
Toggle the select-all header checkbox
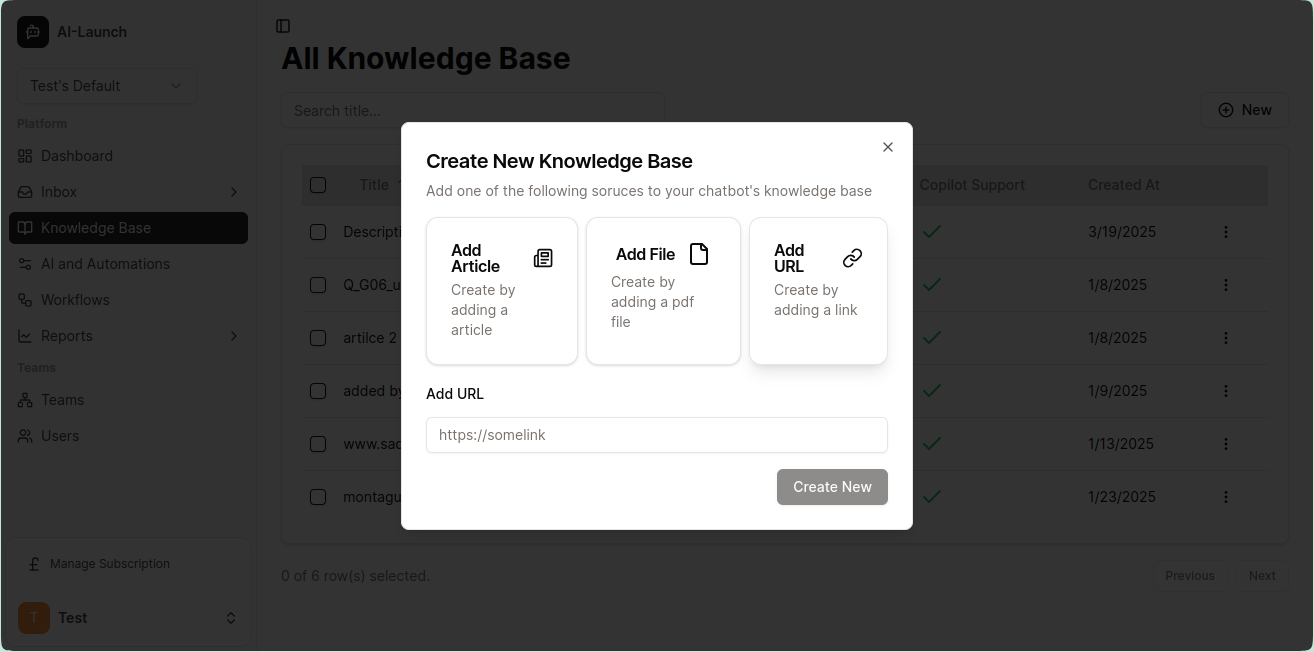(x=318, y=185)
